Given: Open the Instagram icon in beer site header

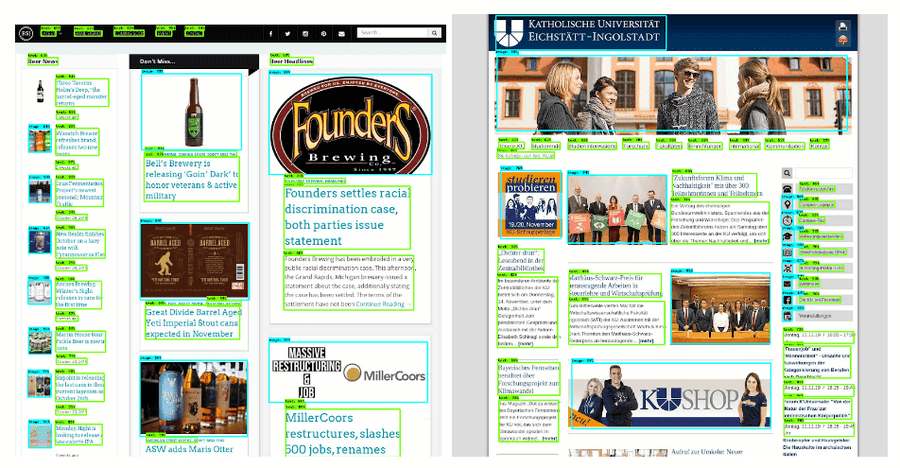Looking at the screenshot, I should [x=305, y=34].
